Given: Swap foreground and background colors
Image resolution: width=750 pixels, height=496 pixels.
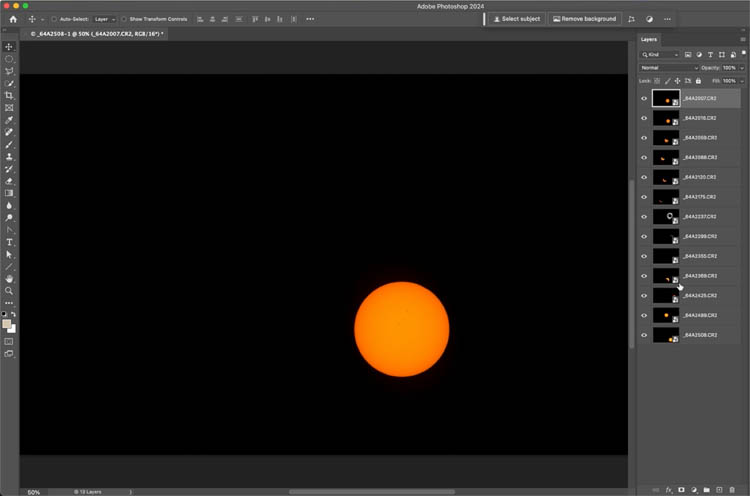Looking at the screenshot, I should coord(13,314).
